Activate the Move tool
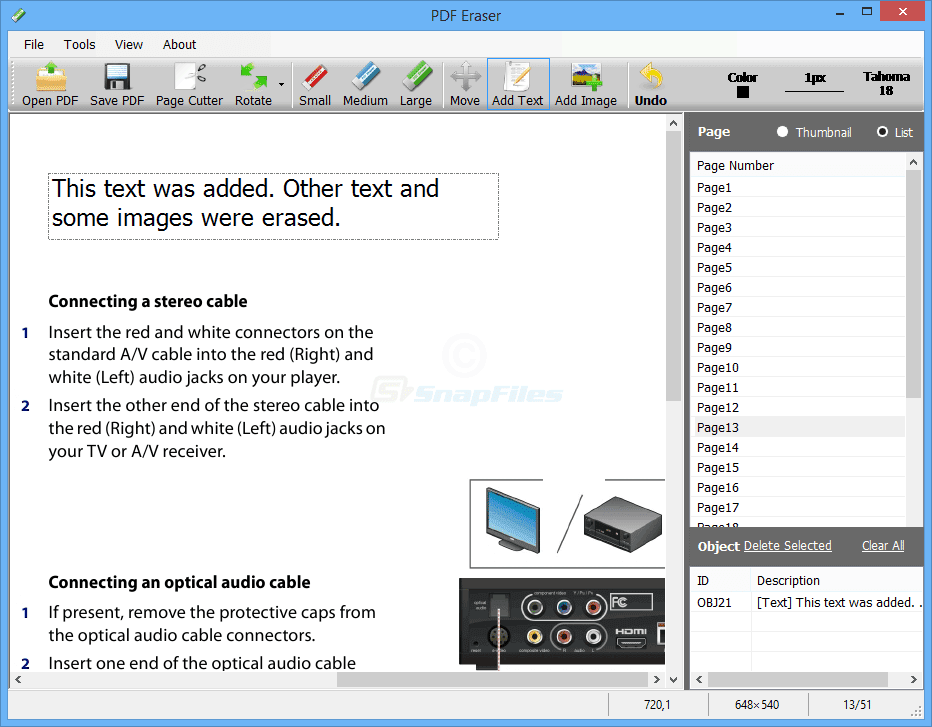Image resolution: width=932 pixels, height=727 pixels. [x=465, y=84]
